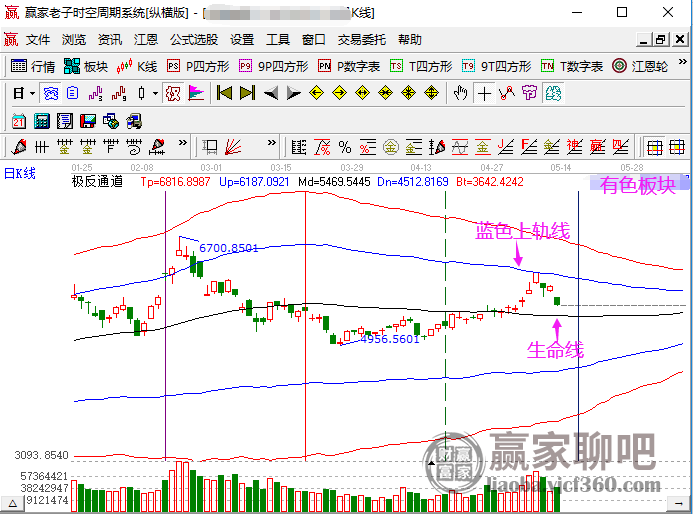The height and width of the screenshot is (514, 693).
Task: Click the crosshair cursor tool
Action: 484,93
